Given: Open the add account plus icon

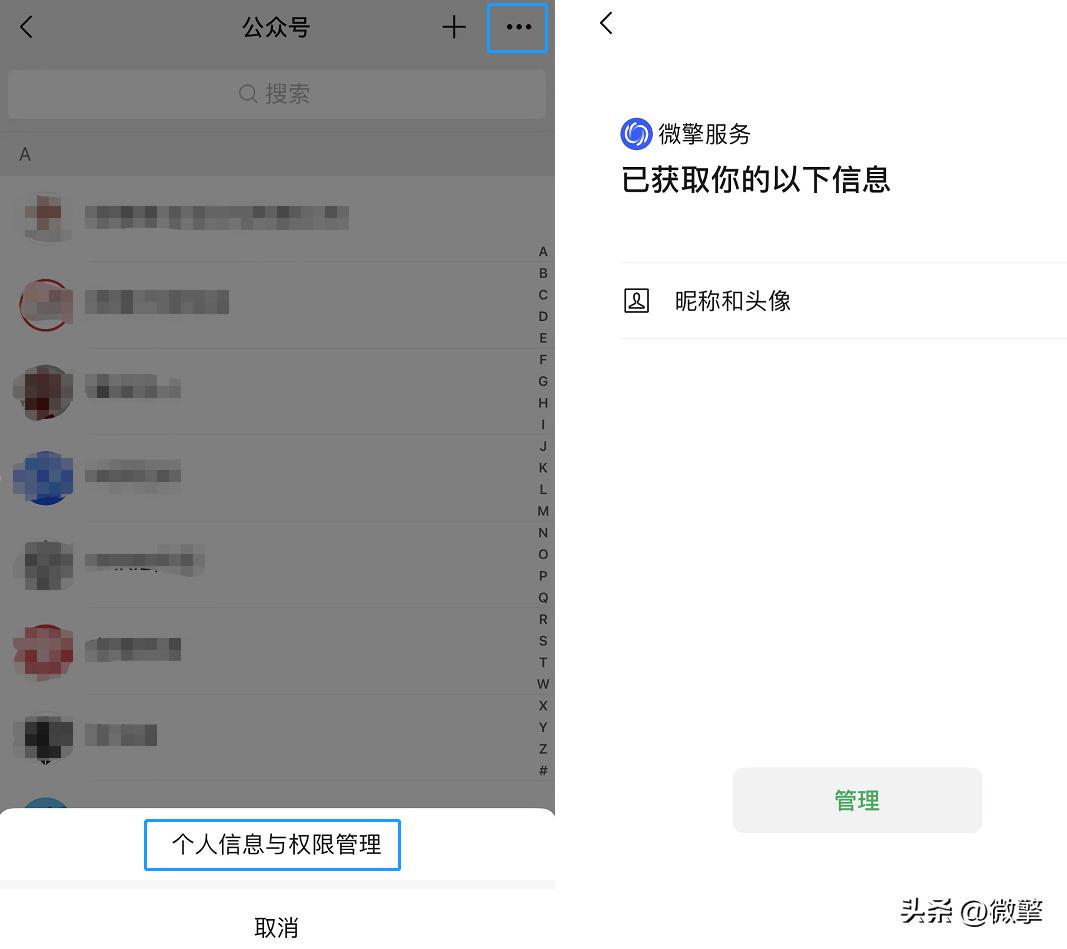Looking at the screenshot, I should click(x=454, y=27).
